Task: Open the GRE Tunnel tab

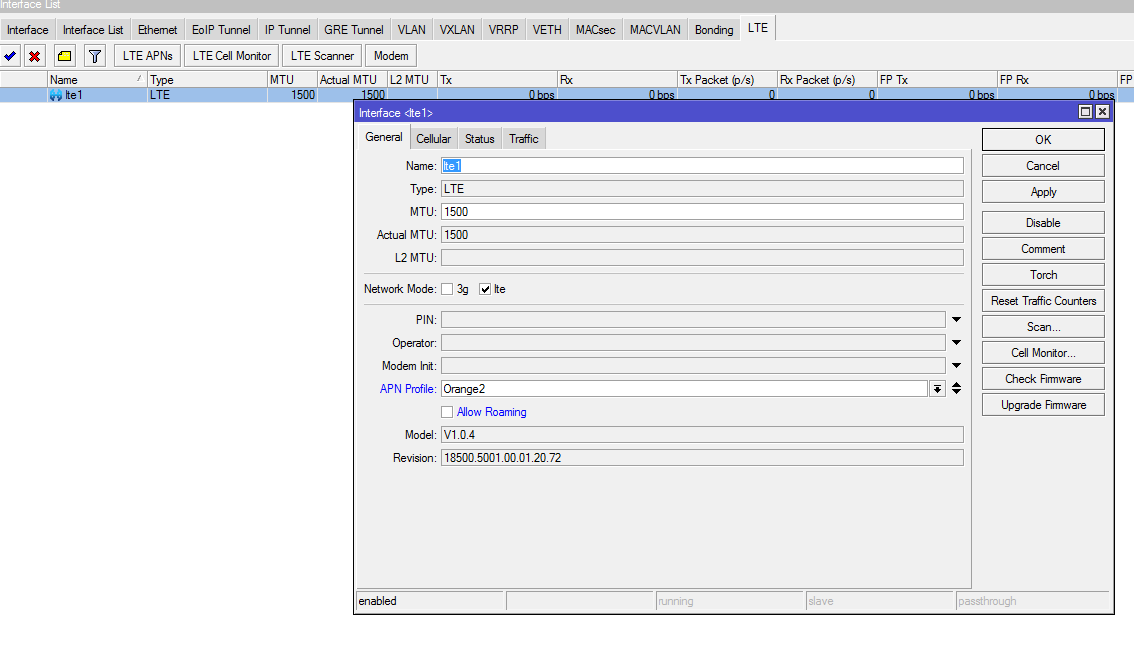Action: click(x=354, y=30)
